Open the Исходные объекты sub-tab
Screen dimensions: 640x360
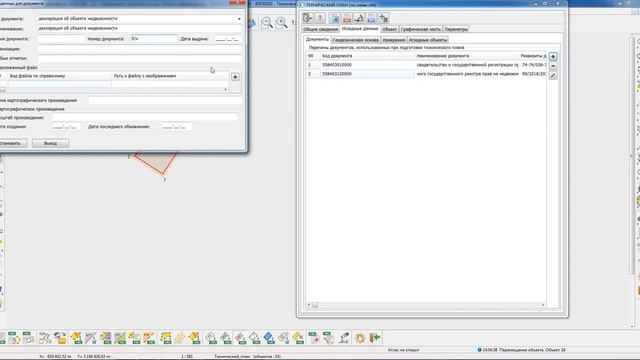[428, 40]
